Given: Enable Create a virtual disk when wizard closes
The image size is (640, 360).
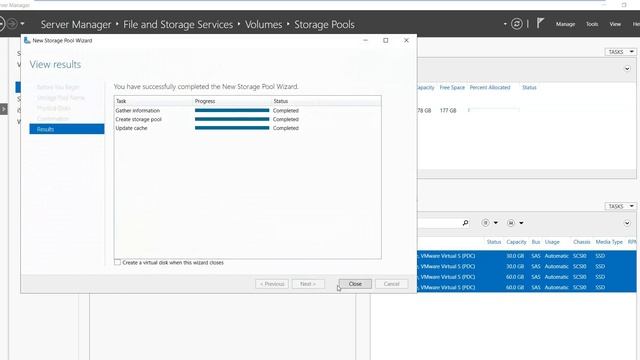Looking at the screenshot, I should 118,262.
